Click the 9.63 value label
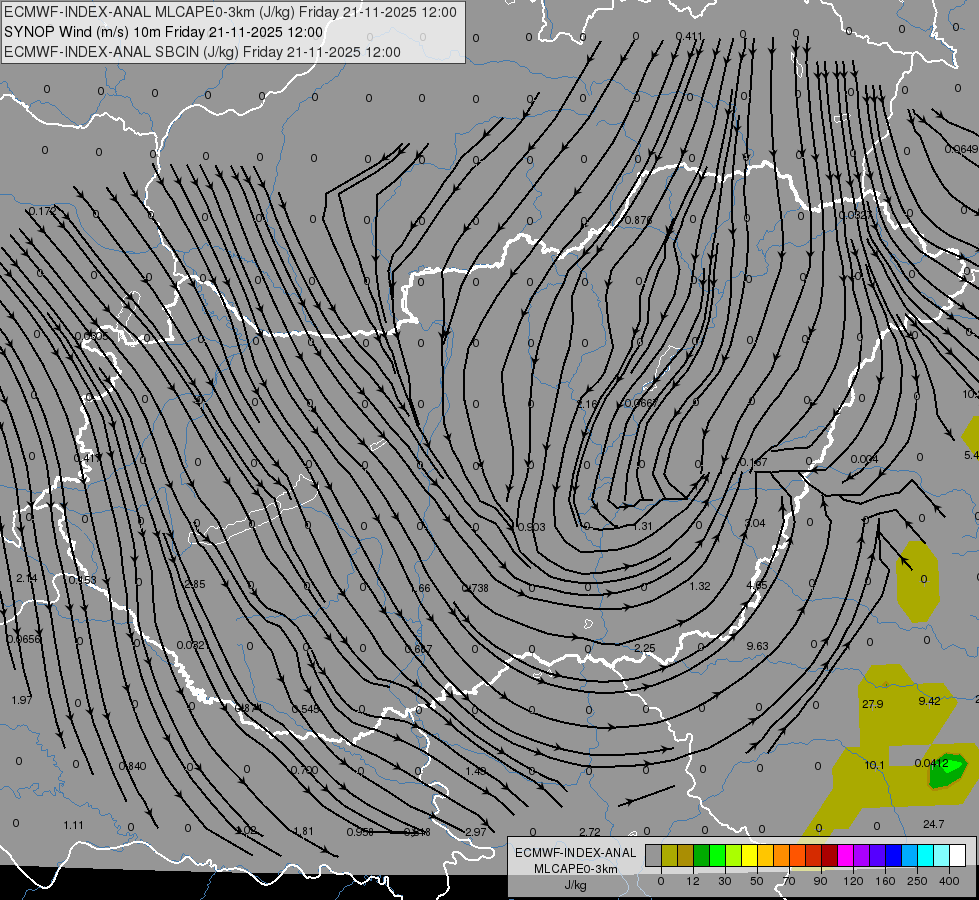This screenshot has width=979, height=900. point(757,646)
